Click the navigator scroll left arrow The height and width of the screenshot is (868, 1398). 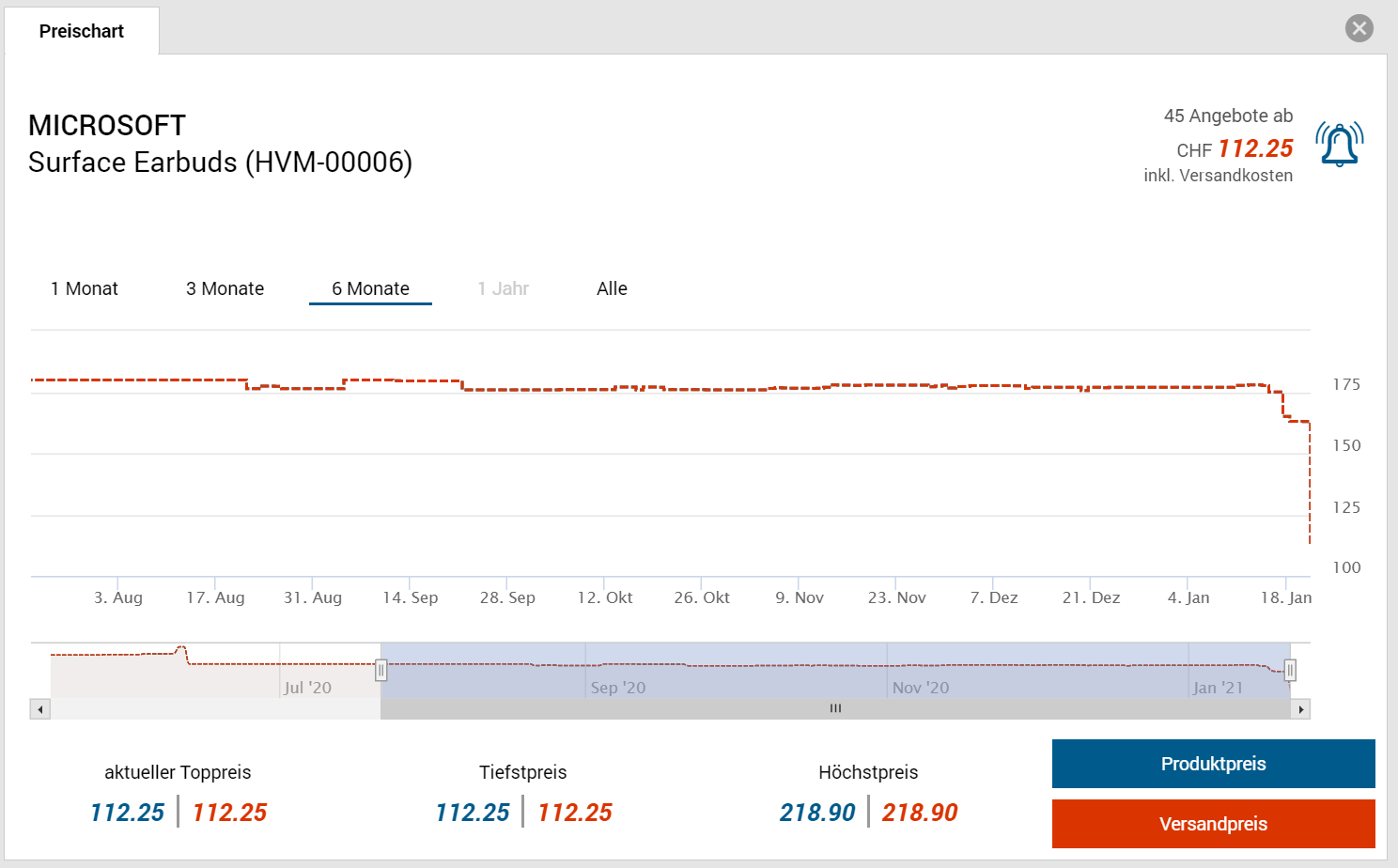pos(39,709)
